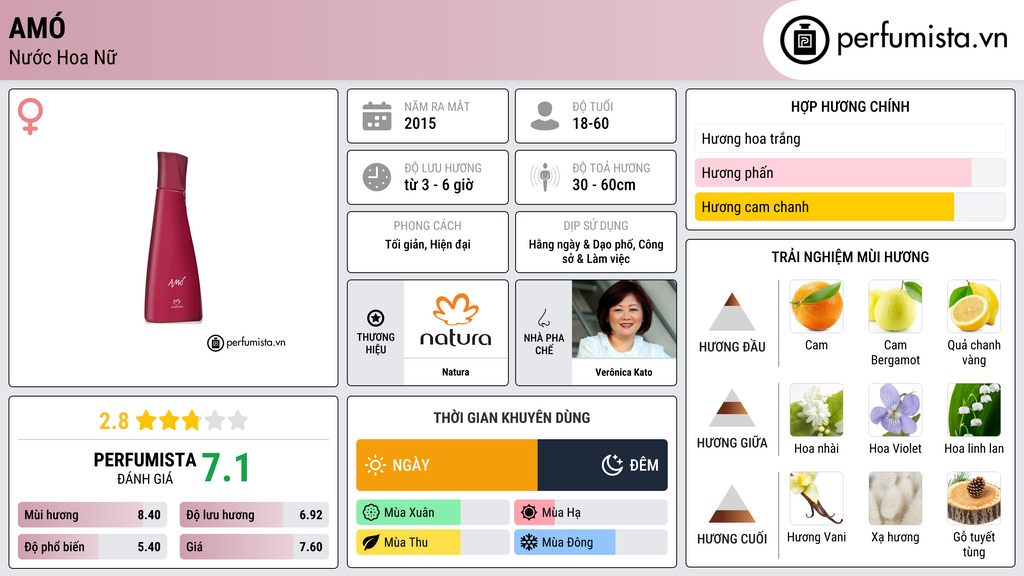Click the star badge icon above Thương hiệu
This screenshot has width=1024, height=576.
click(376, 318)
